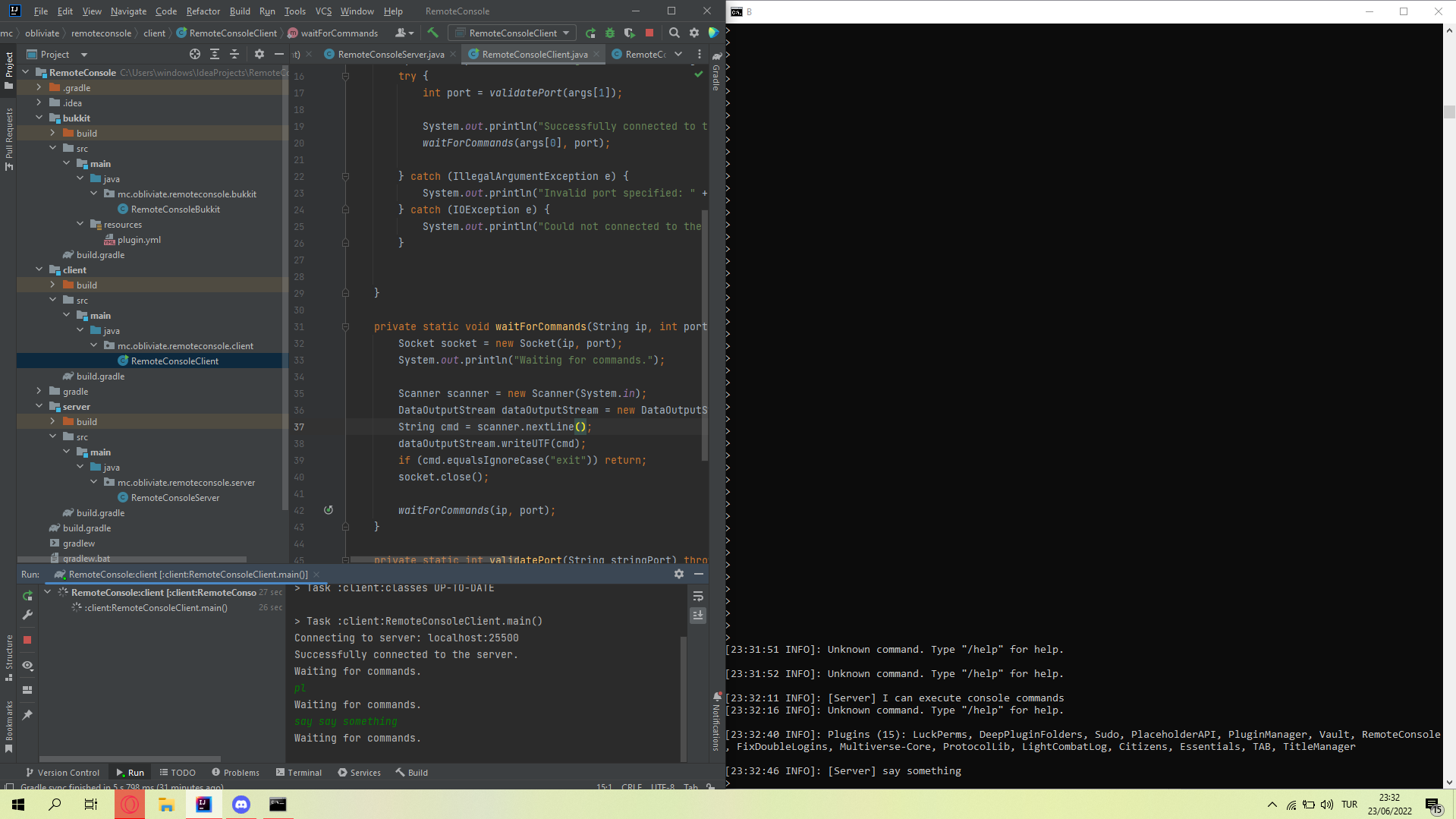The height and width of the screenshot is (819, 1456).
Task: Expand the gradle folder in project tree
Action: click(39, 391)
